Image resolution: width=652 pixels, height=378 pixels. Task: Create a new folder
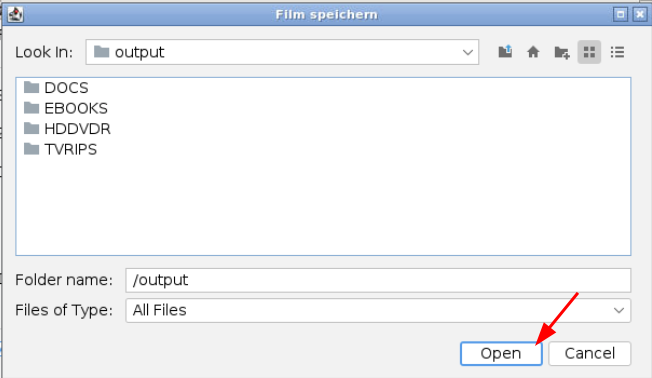(562, 52)
